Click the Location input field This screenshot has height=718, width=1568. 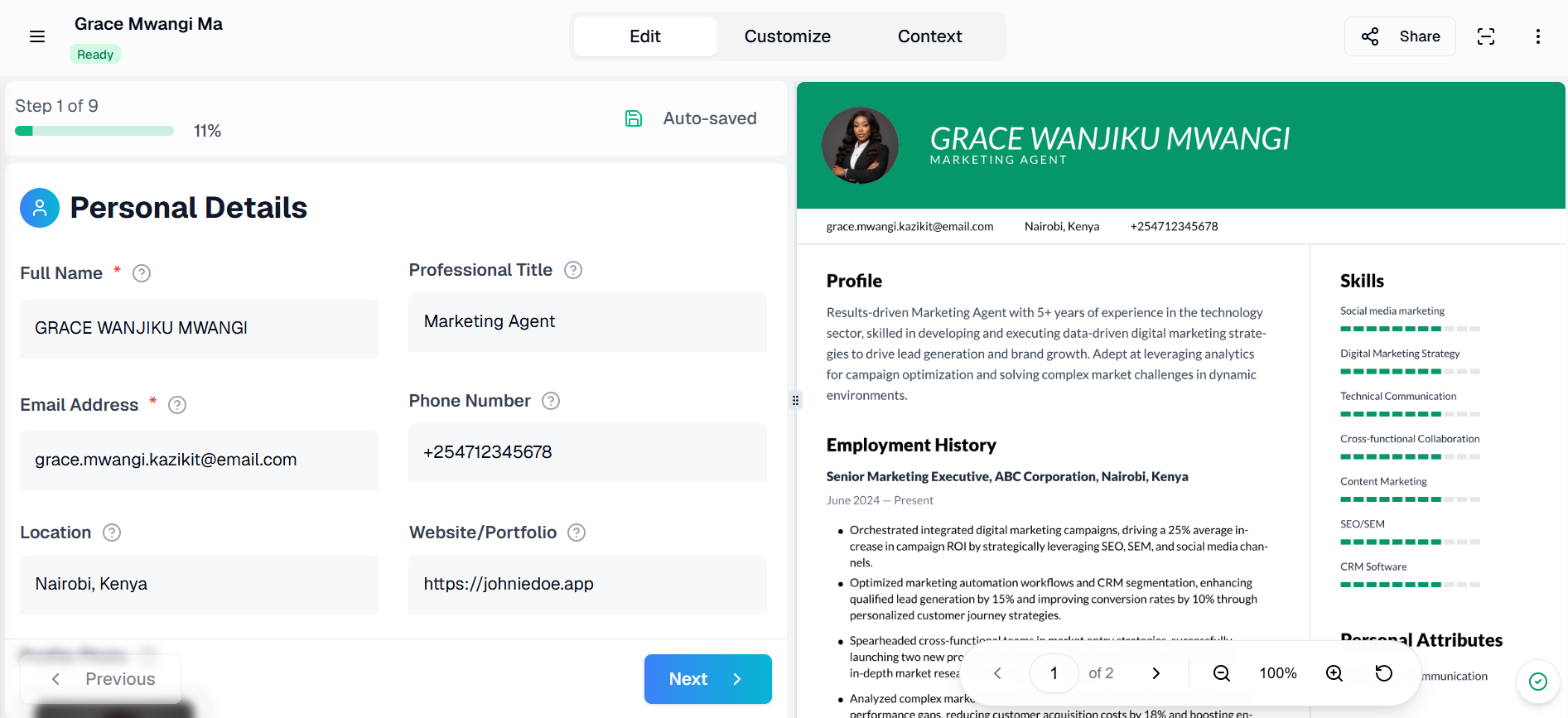[199, 585]
